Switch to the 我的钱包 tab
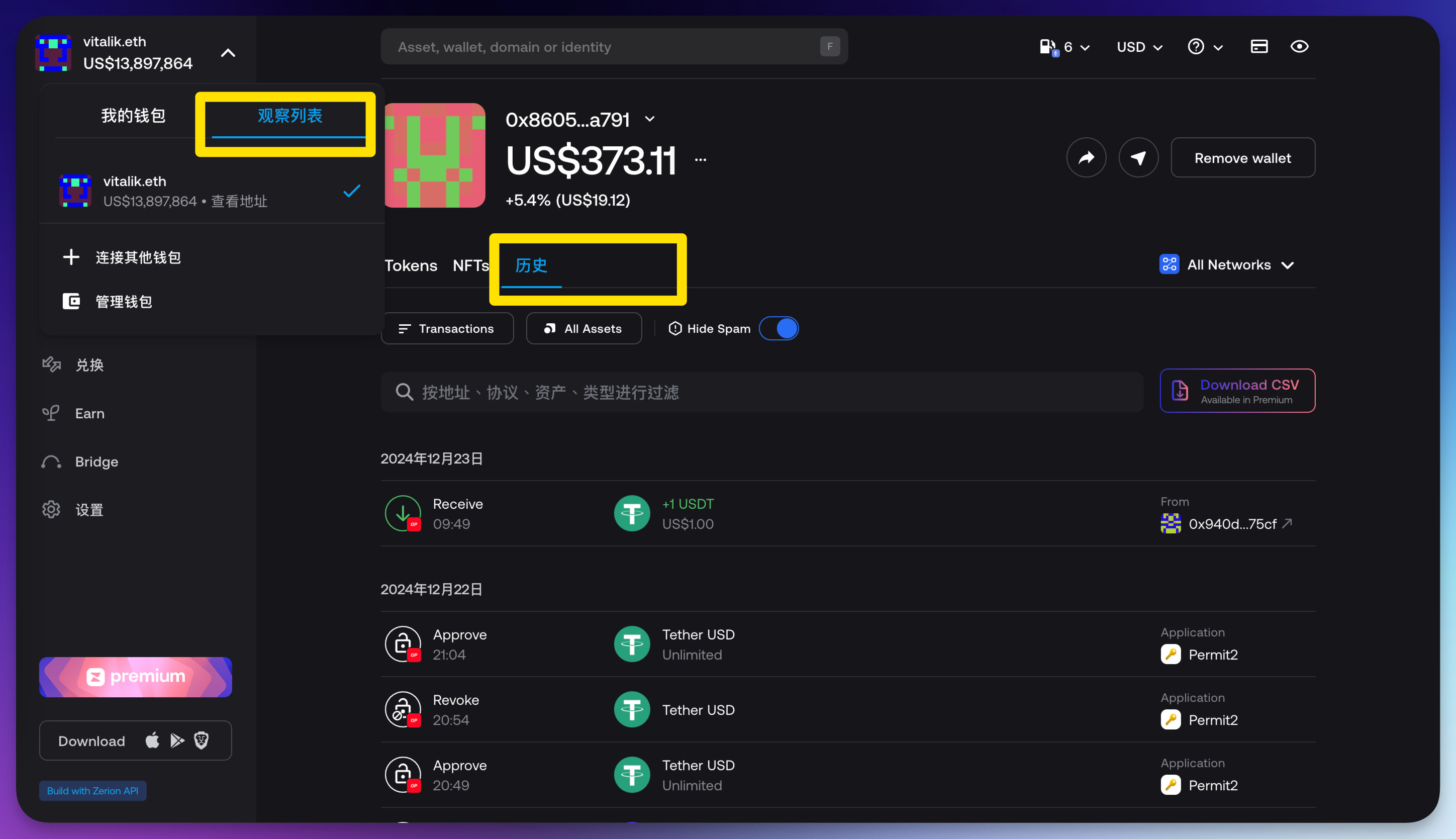This screenshot has height=839, width=1456. (134, 115)
